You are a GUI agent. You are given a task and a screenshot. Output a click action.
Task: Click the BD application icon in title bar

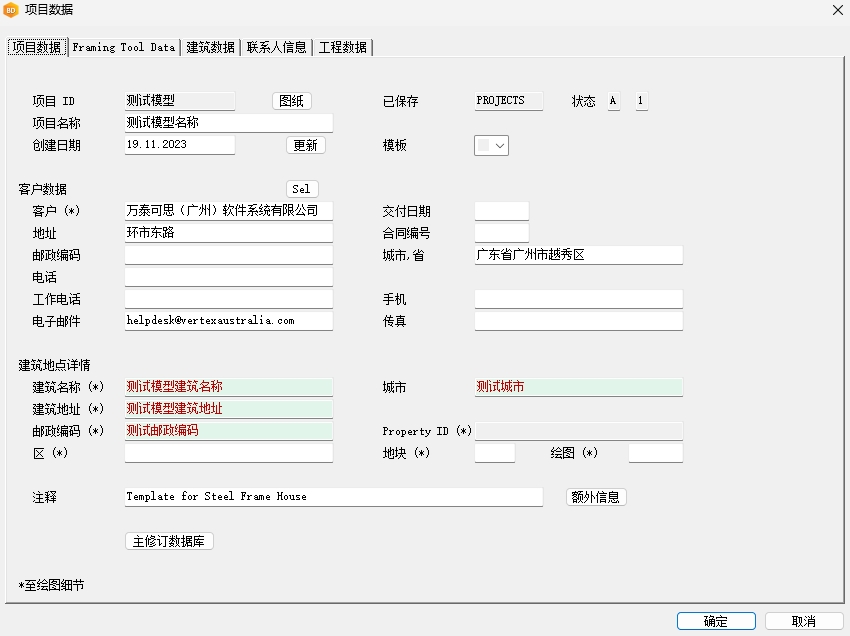pyautogui.click(x=11, y=10)
